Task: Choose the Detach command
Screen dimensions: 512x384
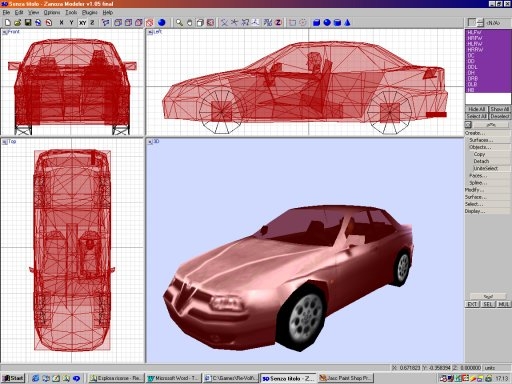Action: click(x=491, y=161)
